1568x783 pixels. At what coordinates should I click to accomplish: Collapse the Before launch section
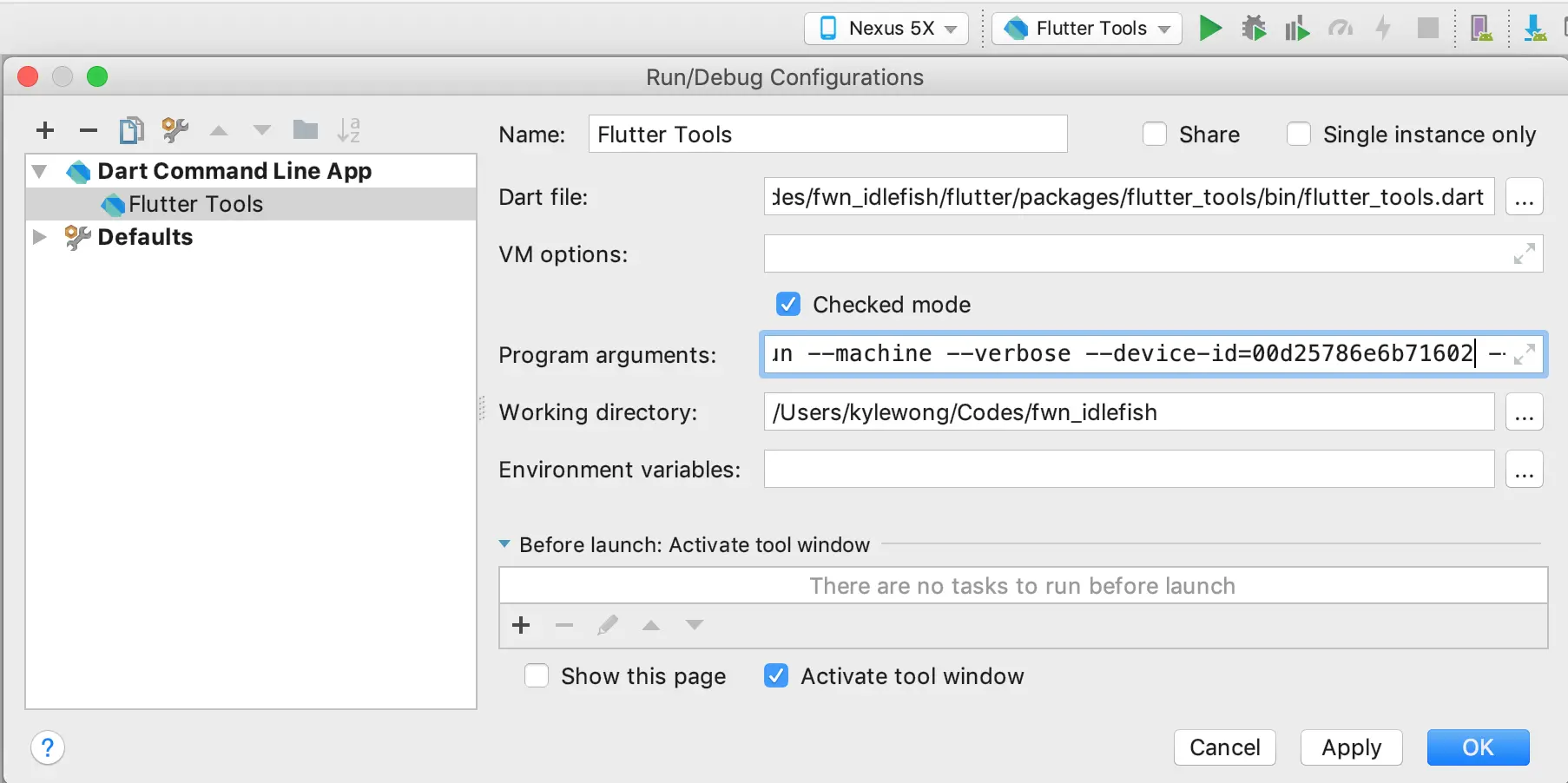click(x=504, y=544)
